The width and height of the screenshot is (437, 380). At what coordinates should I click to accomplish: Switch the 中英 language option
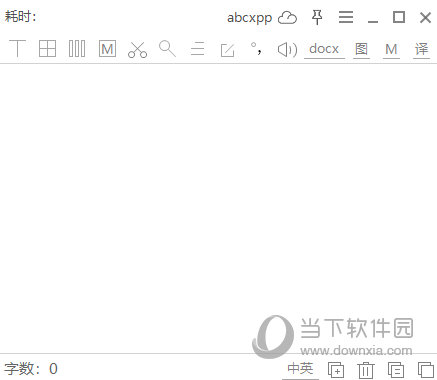[x=300, y=369]
